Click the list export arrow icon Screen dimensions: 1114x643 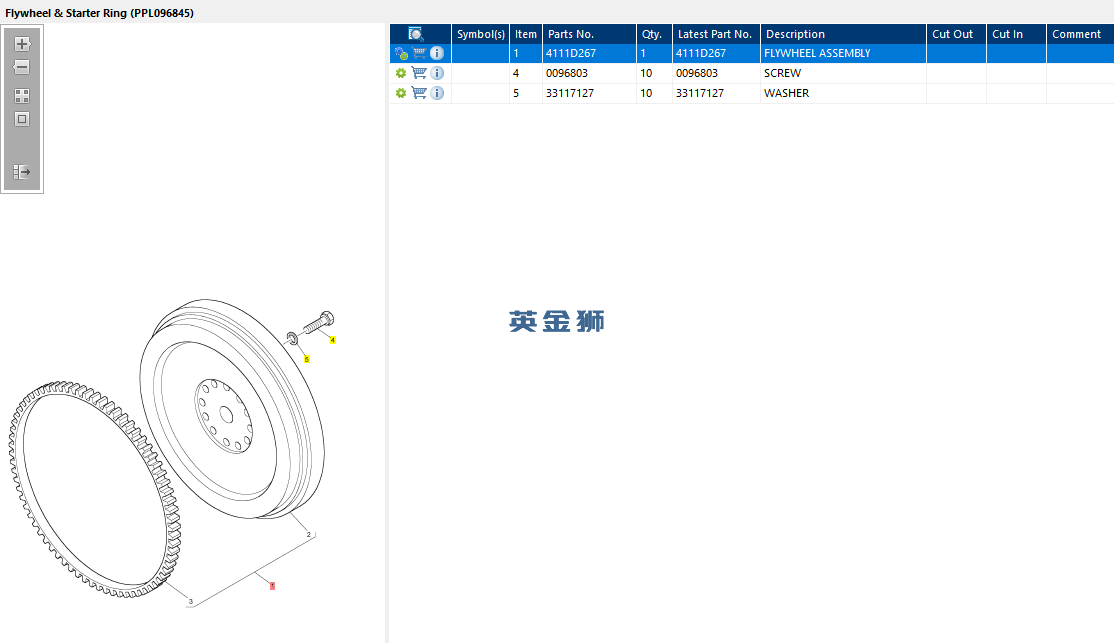tap(22, 172)
